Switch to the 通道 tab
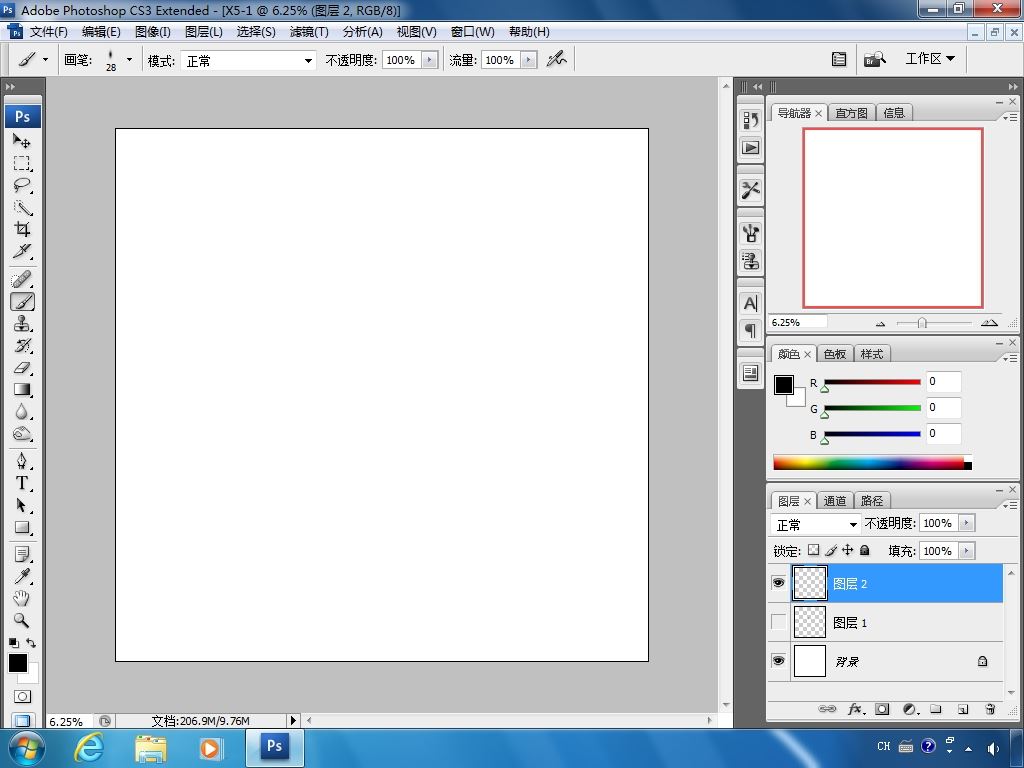The height and width of the screenshot is (768, 1024). coord(835,501)
